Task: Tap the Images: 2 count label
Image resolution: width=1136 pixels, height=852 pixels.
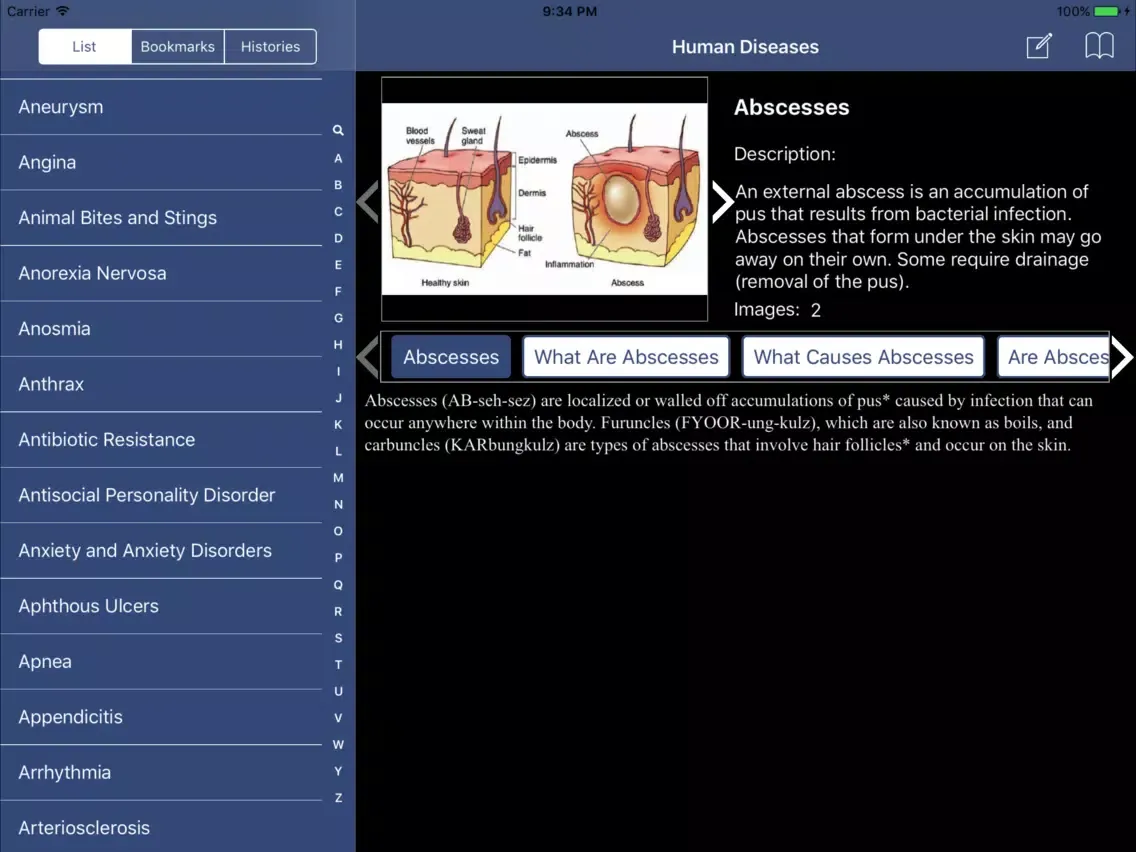Action: click(x=777, y=310)
